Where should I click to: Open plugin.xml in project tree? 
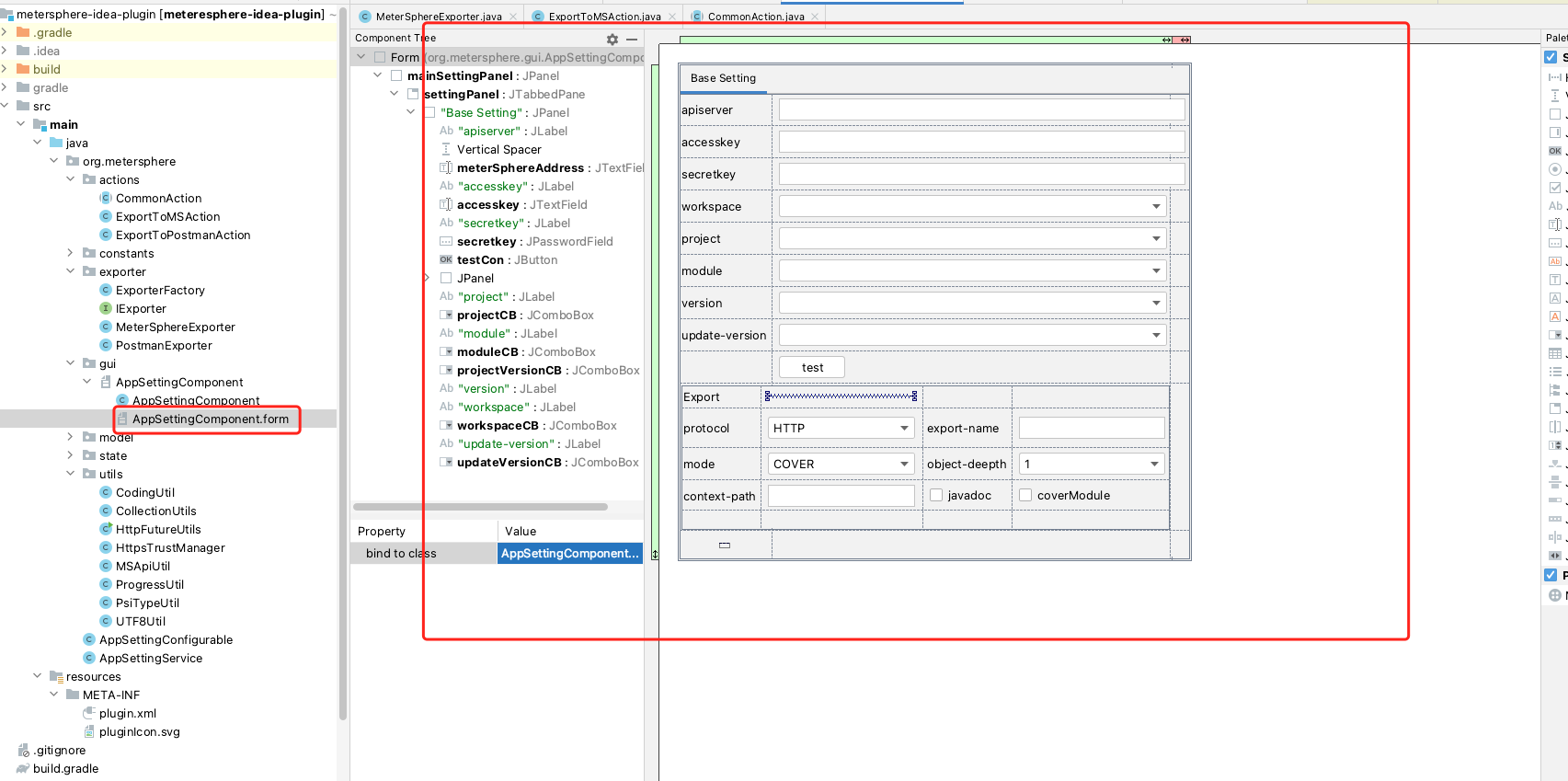pos(128,713)
